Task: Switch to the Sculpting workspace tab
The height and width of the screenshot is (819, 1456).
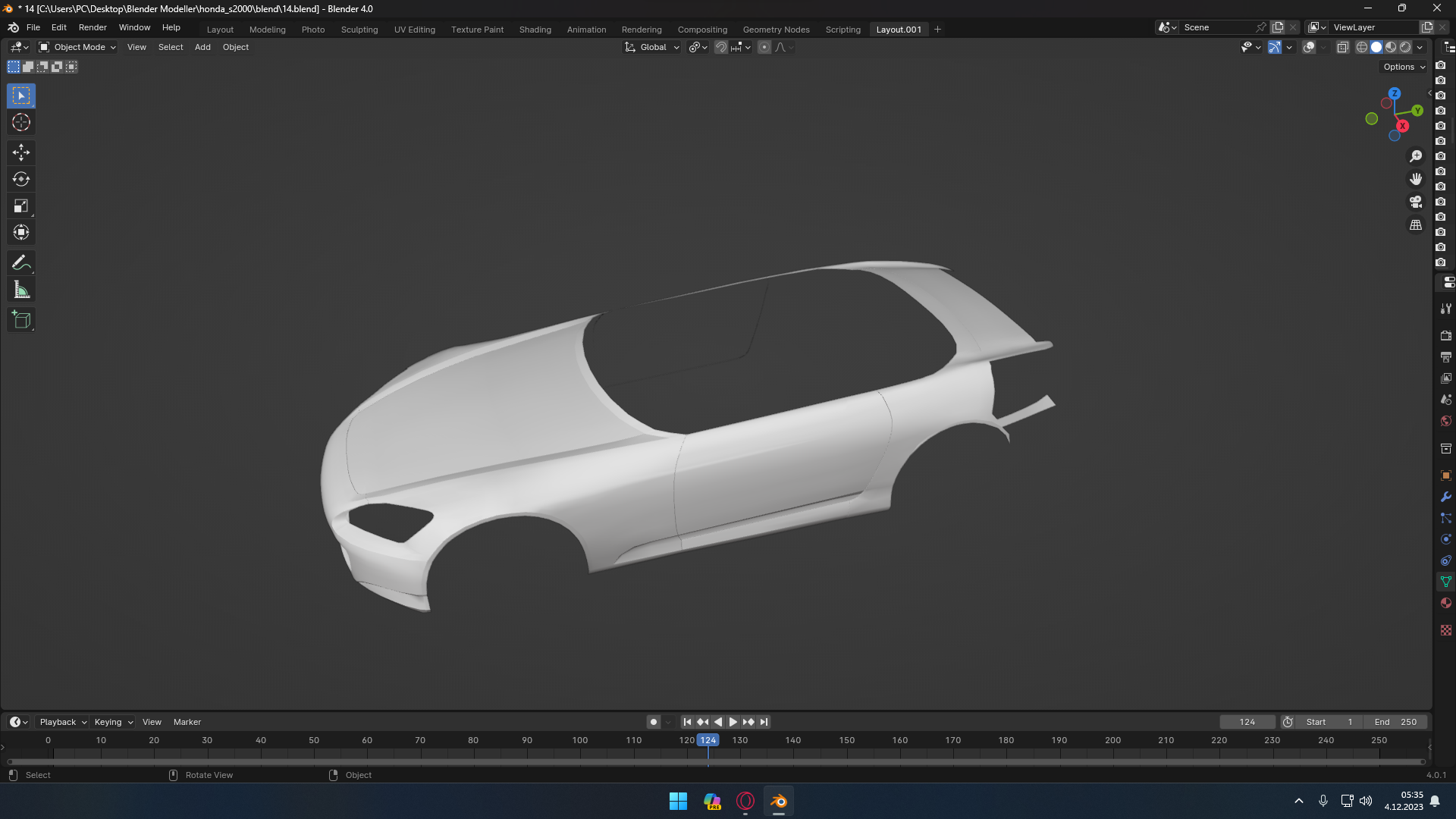Action: pos(359,30)
